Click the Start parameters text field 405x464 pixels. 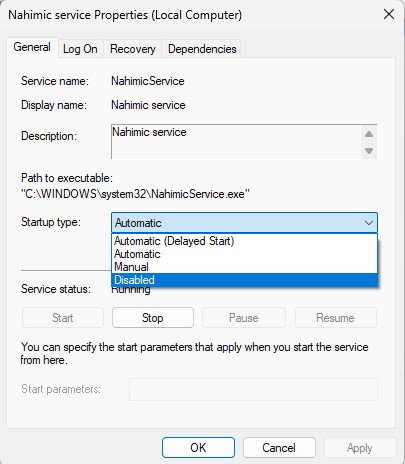[253, 389]
